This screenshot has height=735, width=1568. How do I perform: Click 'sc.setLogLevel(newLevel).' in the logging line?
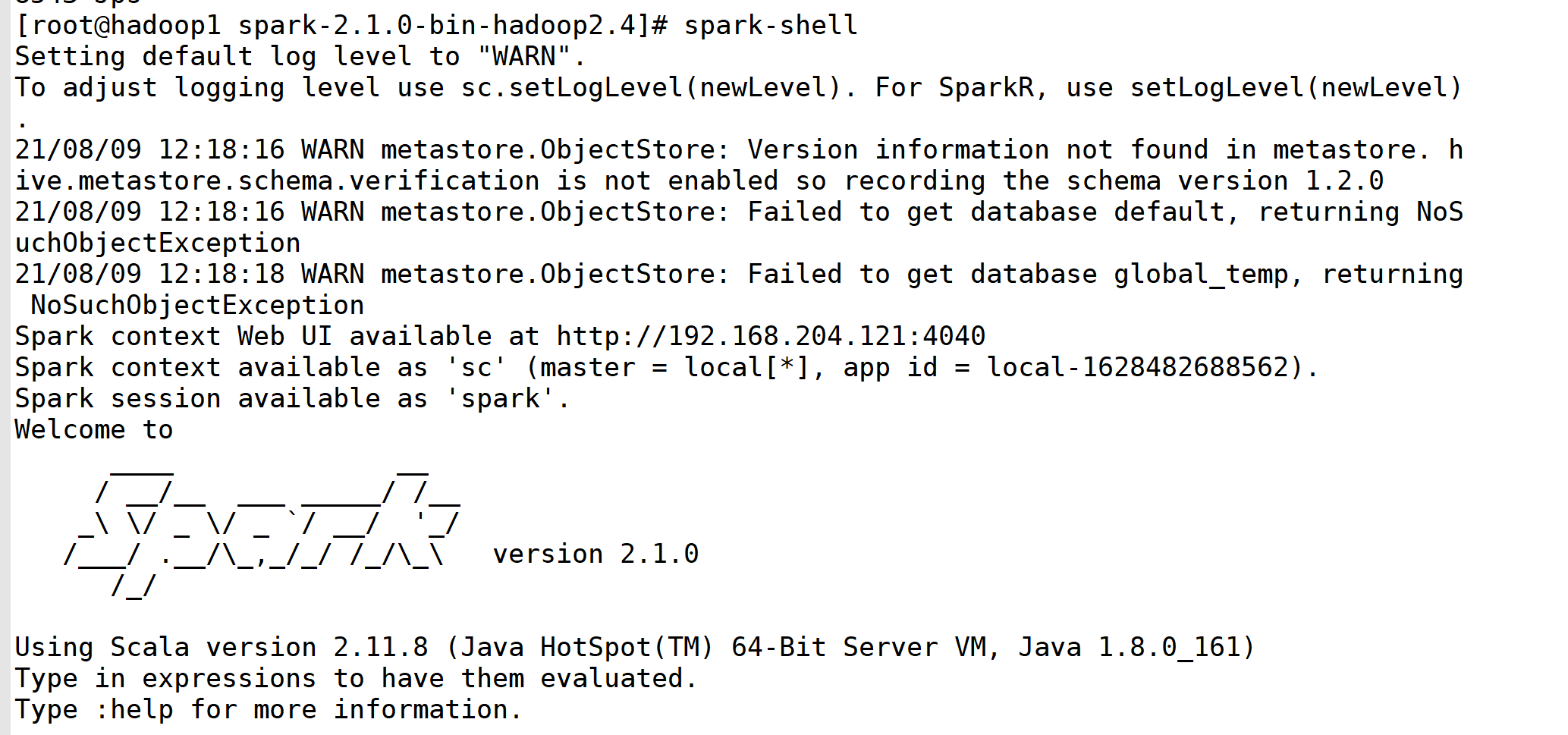click(x=659, y=88)
